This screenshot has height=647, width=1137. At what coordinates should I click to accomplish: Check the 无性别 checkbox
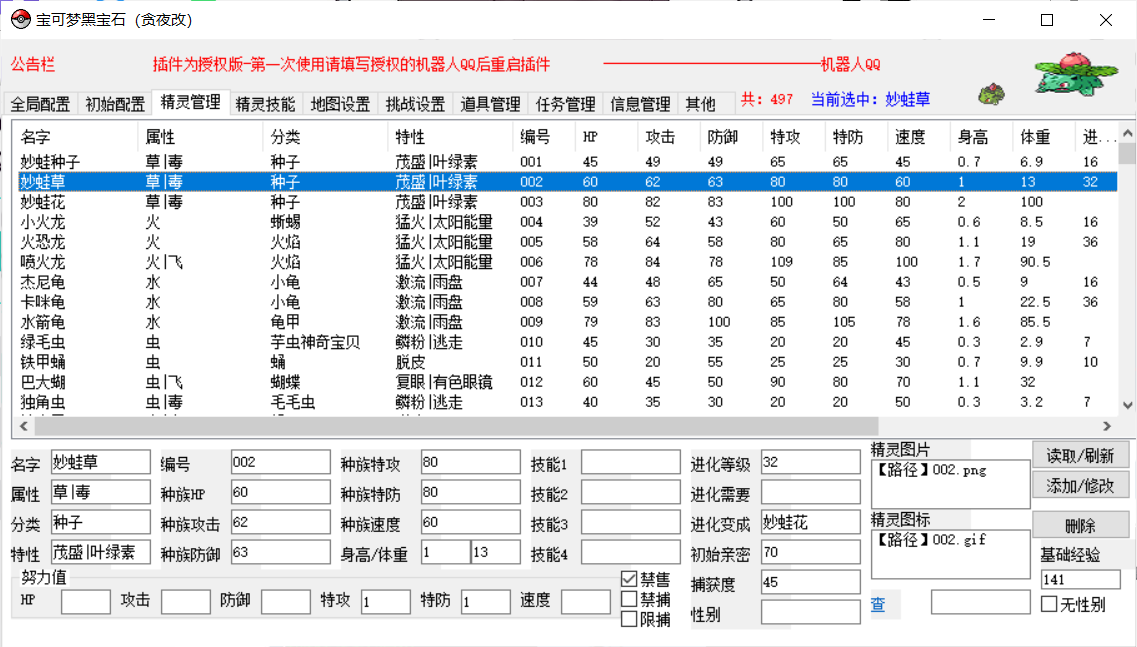pos(1049,604)
